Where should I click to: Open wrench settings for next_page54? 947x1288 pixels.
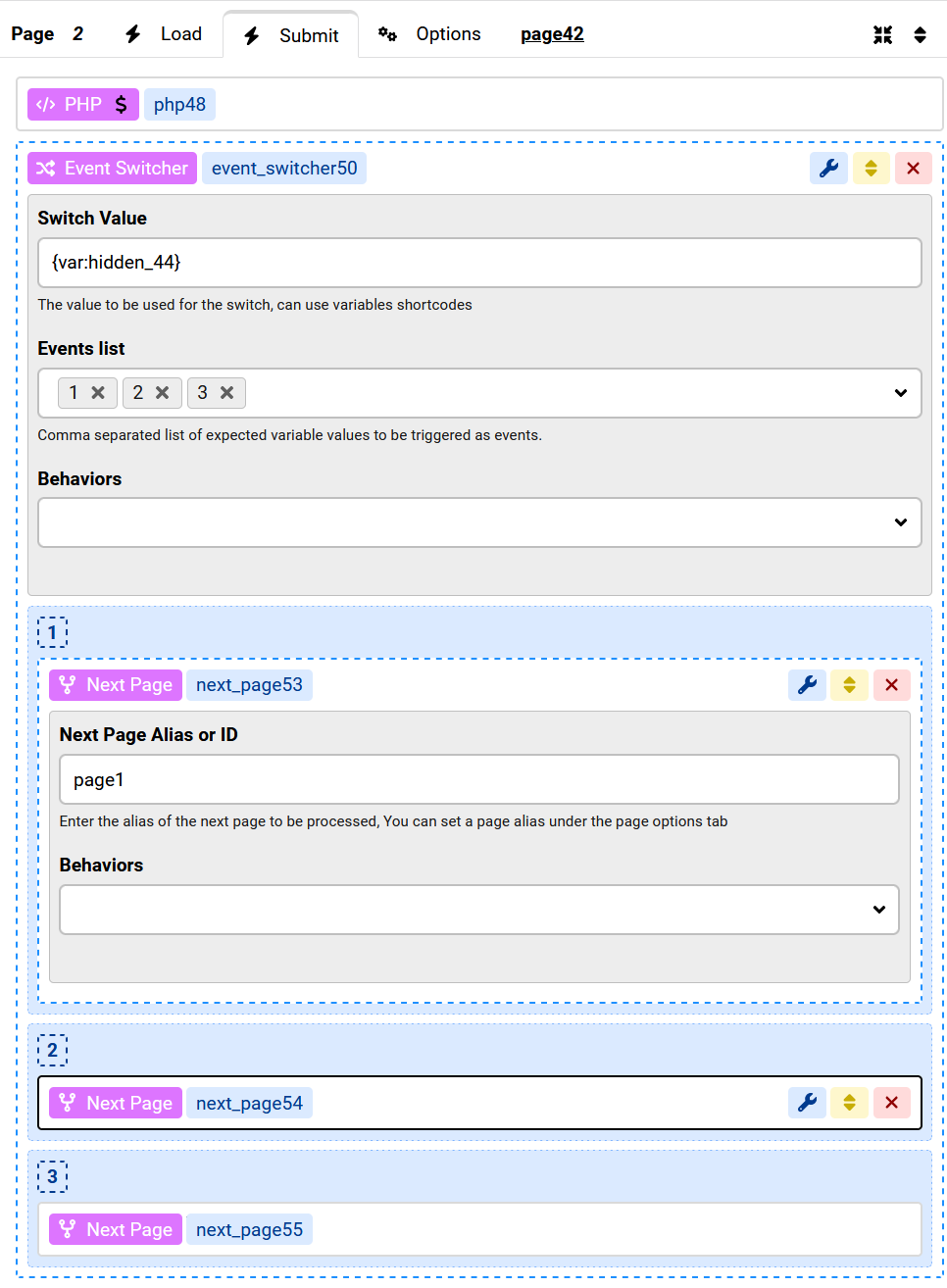pyautogui.click(x=807, y=1103)
